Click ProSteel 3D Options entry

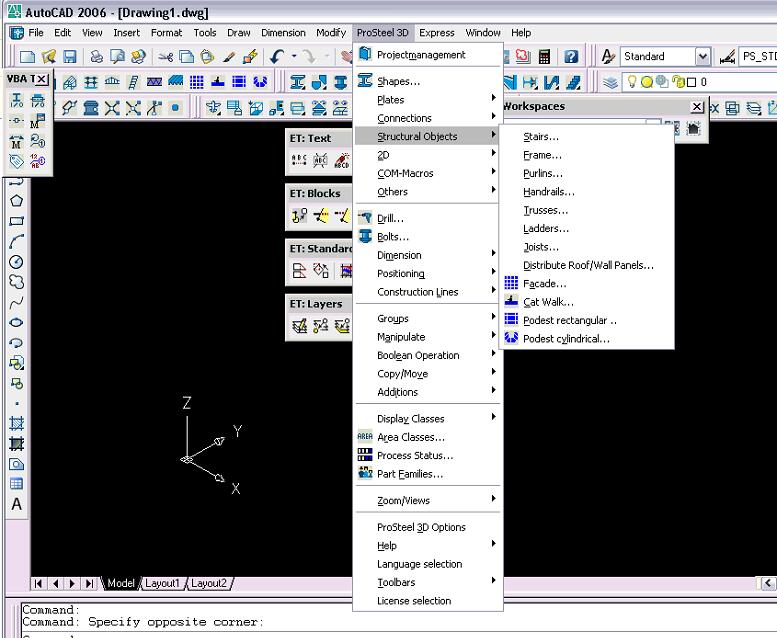coord(426,527)
